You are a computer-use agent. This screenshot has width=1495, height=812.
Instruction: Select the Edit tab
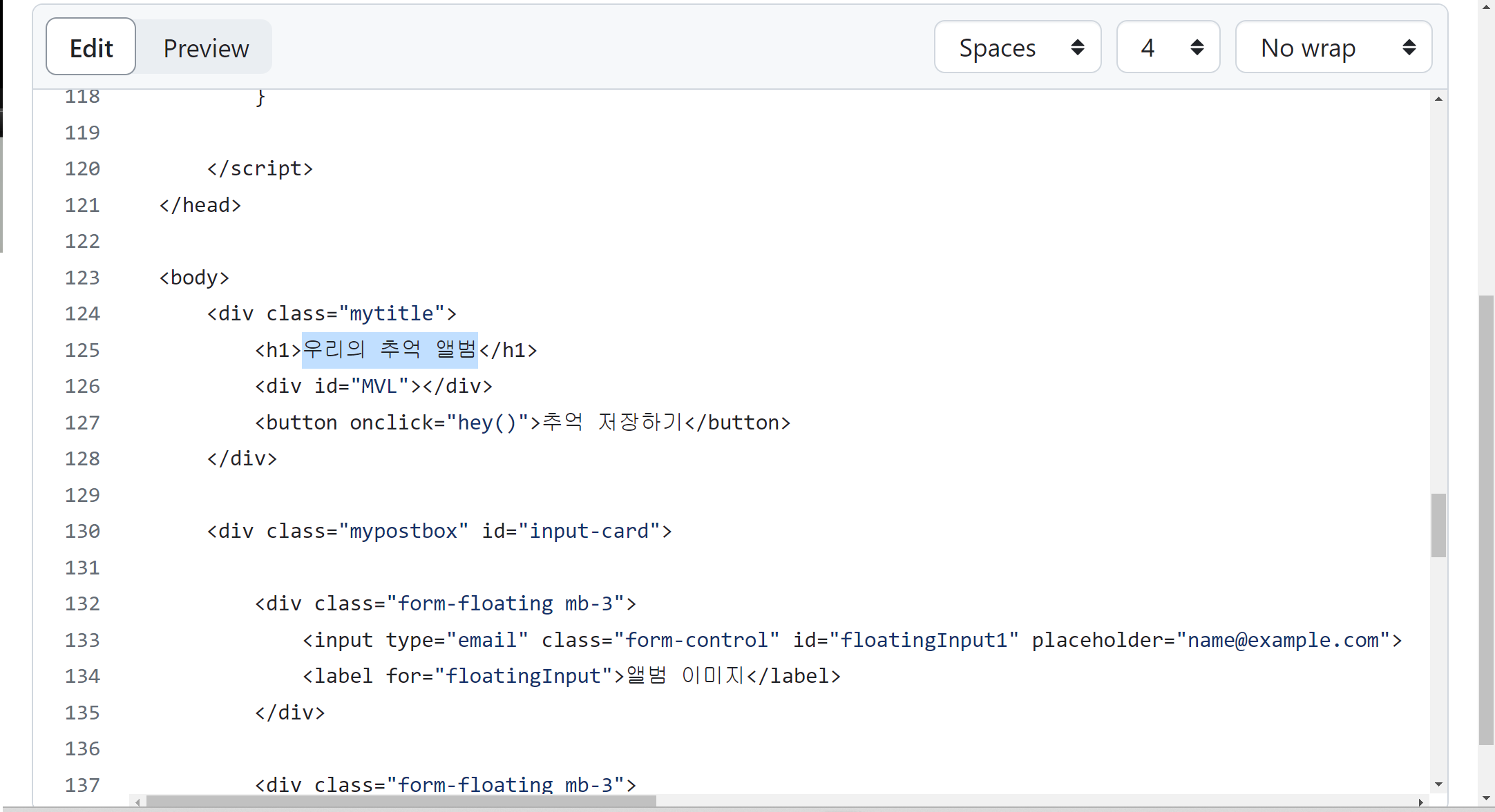click(x=91, y=48)
